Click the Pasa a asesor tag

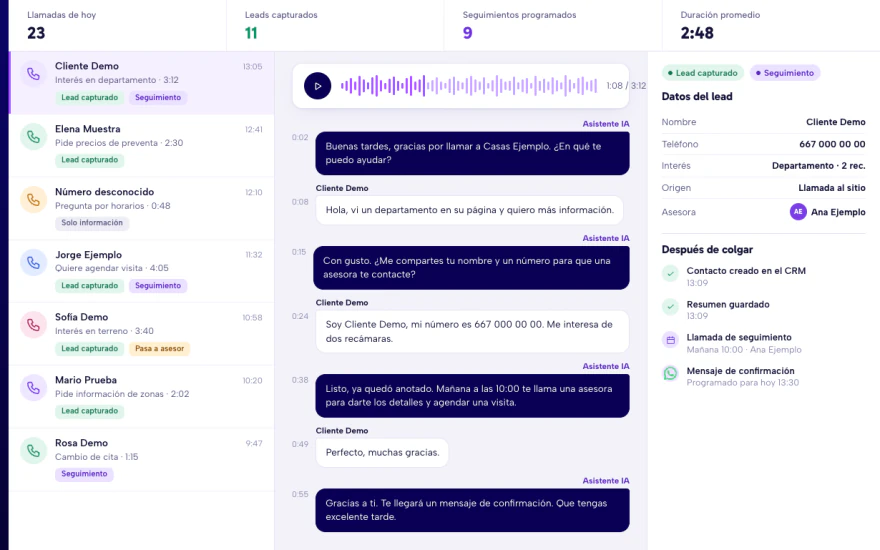(x=160, y=349)
